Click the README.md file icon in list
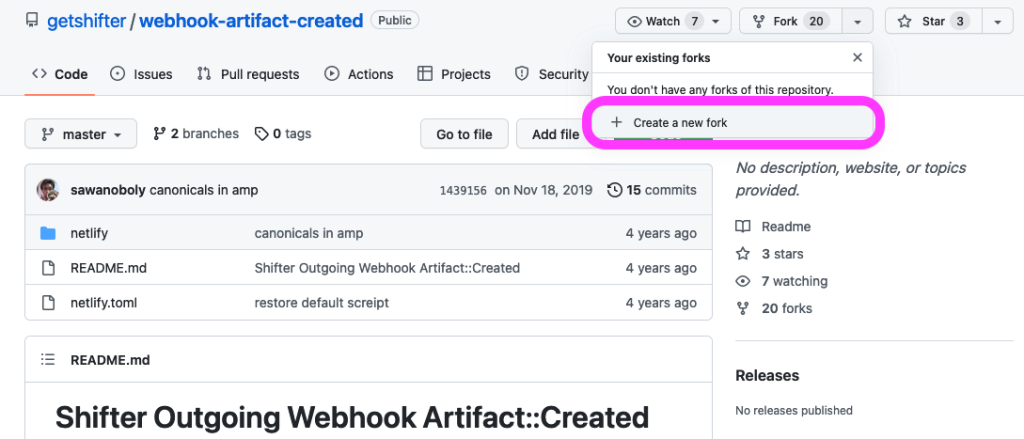 click(x=48, y=268)
